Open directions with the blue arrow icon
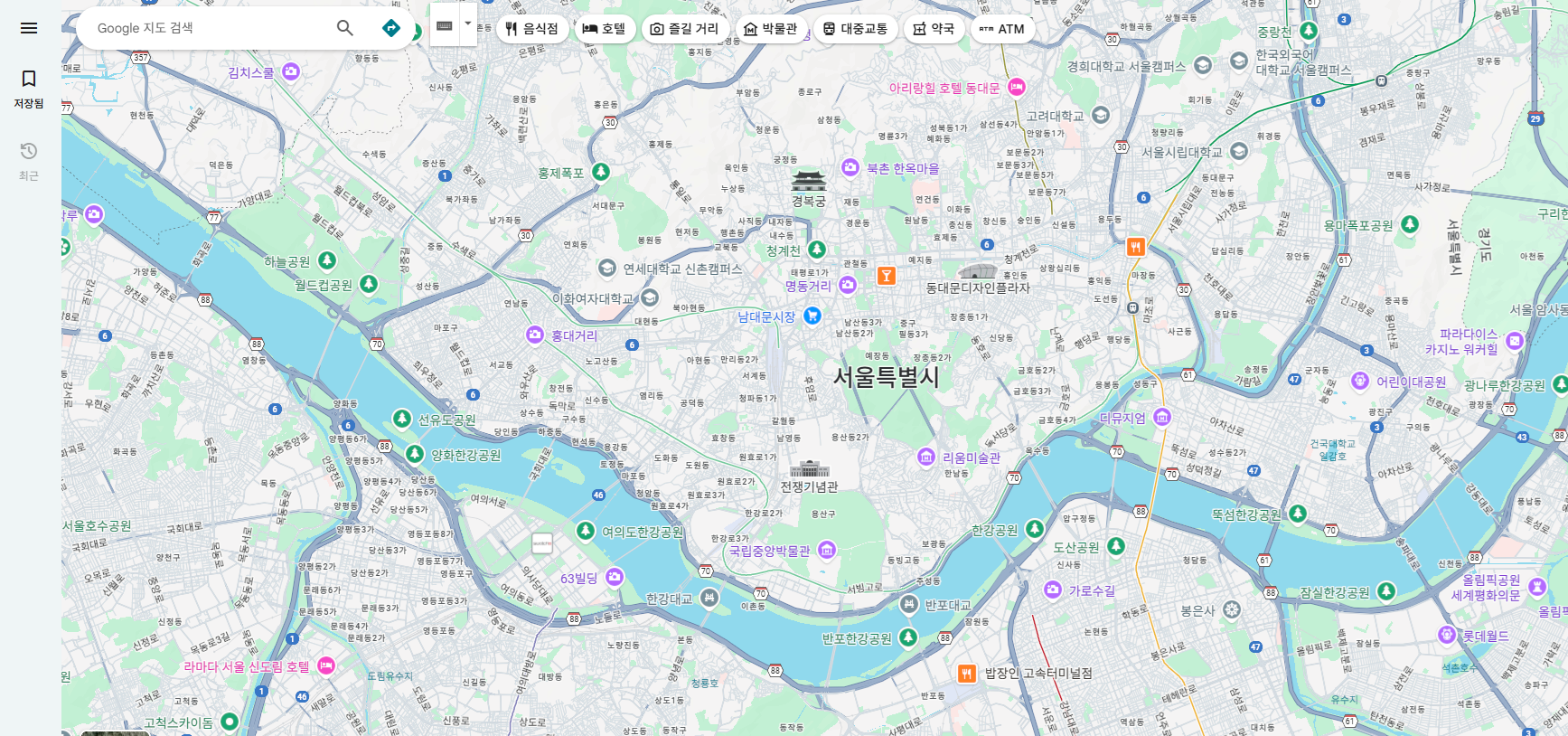 coord(391,28)
